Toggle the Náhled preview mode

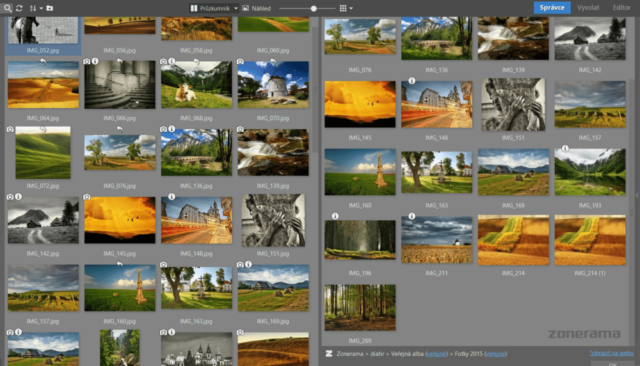pos(256,8)
